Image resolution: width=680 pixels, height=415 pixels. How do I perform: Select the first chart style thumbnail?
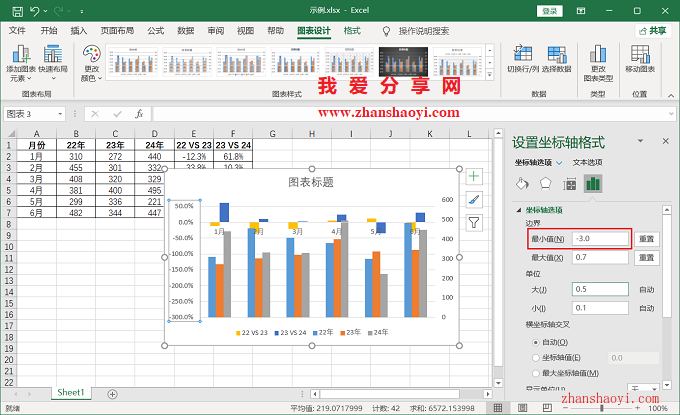tap(132, 62)
